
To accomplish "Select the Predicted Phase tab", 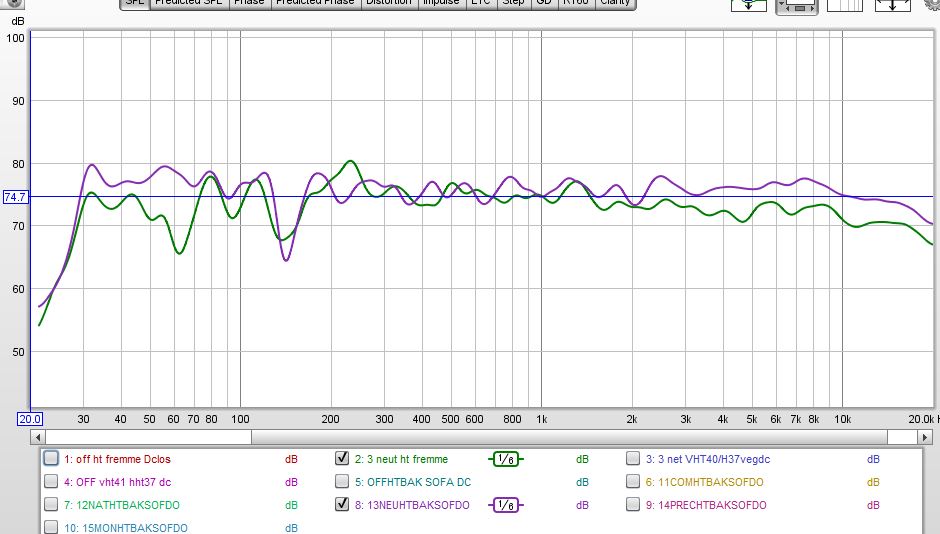I will coord(315,3).
